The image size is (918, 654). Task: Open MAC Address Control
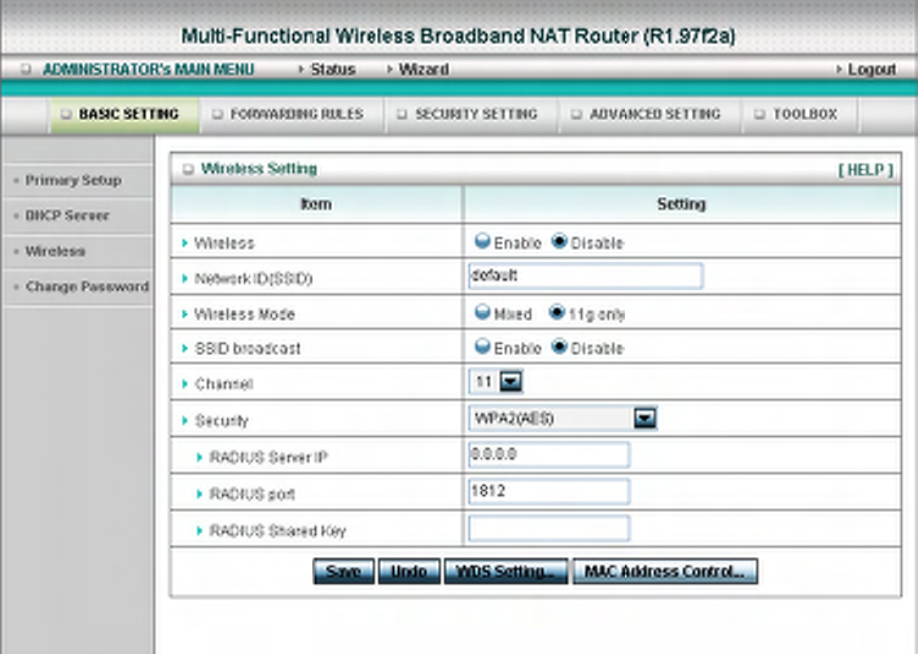[665, 571]
